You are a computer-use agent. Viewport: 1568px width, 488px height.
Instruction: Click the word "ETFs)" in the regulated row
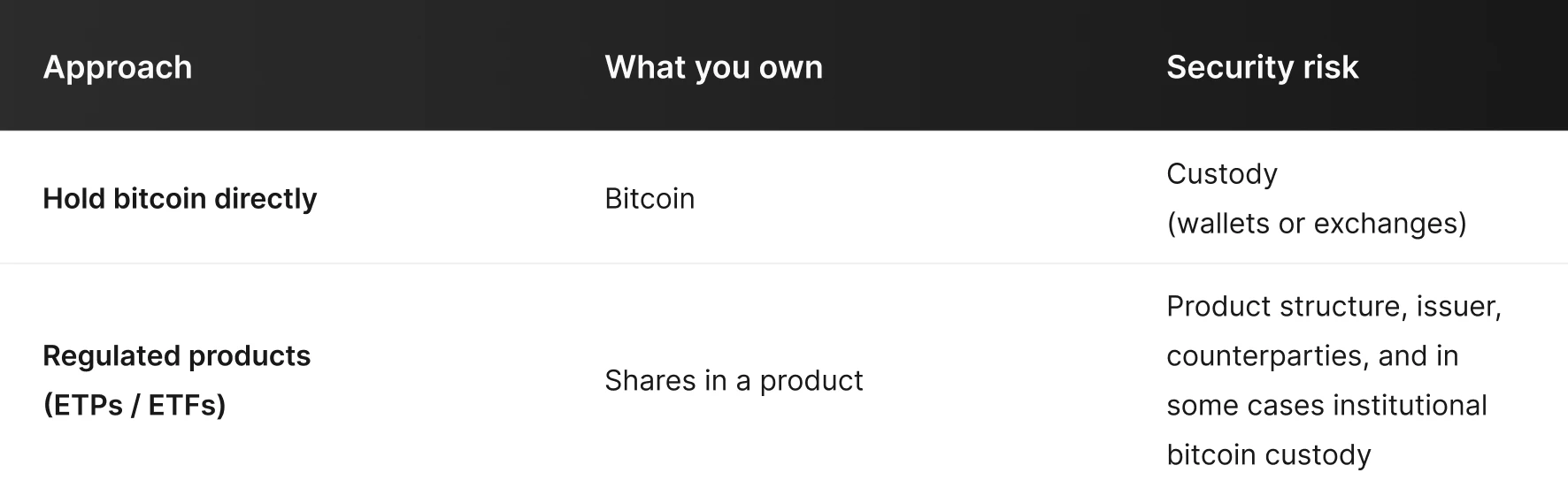click(187, 405)
